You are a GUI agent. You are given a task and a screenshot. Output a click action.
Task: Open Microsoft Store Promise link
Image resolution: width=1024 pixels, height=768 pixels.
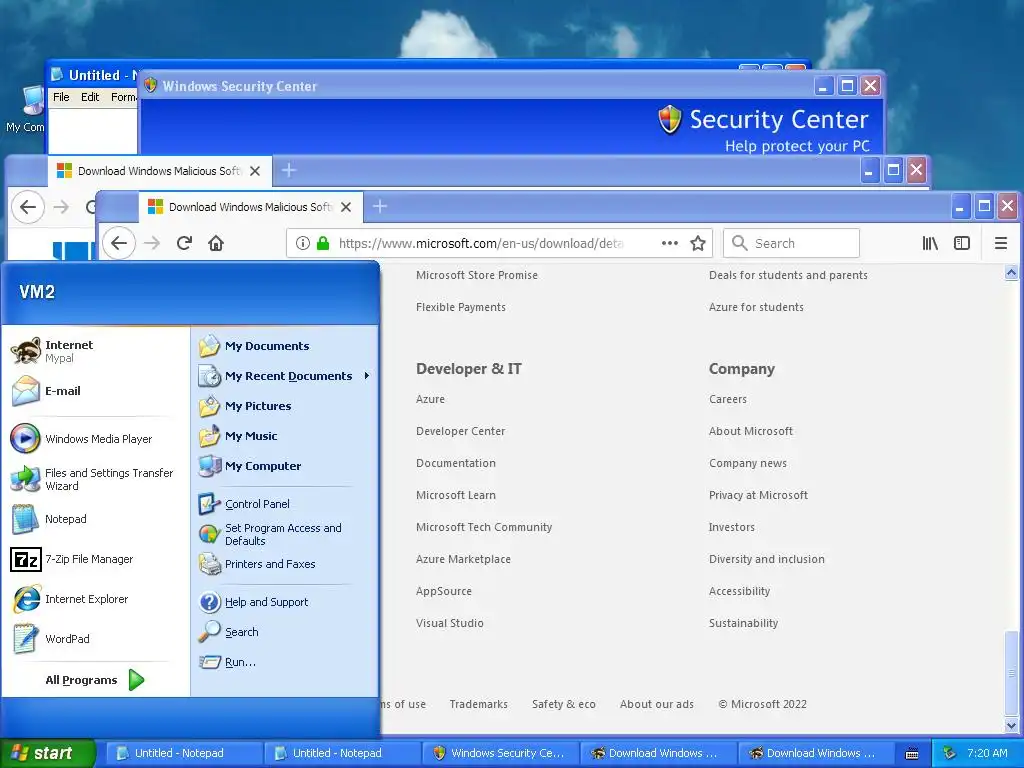tap(477, 275)
